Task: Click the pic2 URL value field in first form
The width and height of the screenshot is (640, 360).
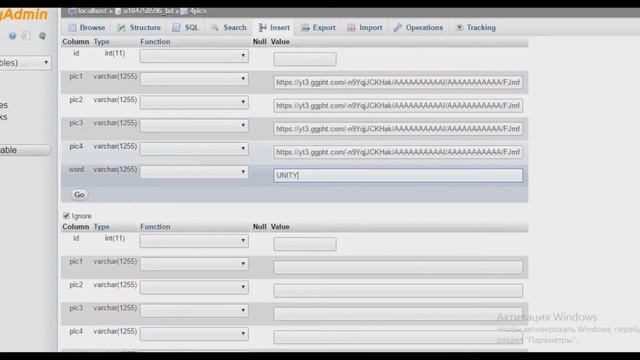Action: [x=398, y=106]
